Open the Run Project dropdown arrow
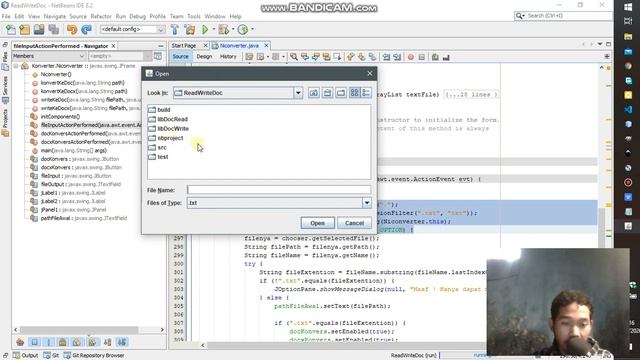The height and width of the screenshot is (360, 640). tap(213, 29)
